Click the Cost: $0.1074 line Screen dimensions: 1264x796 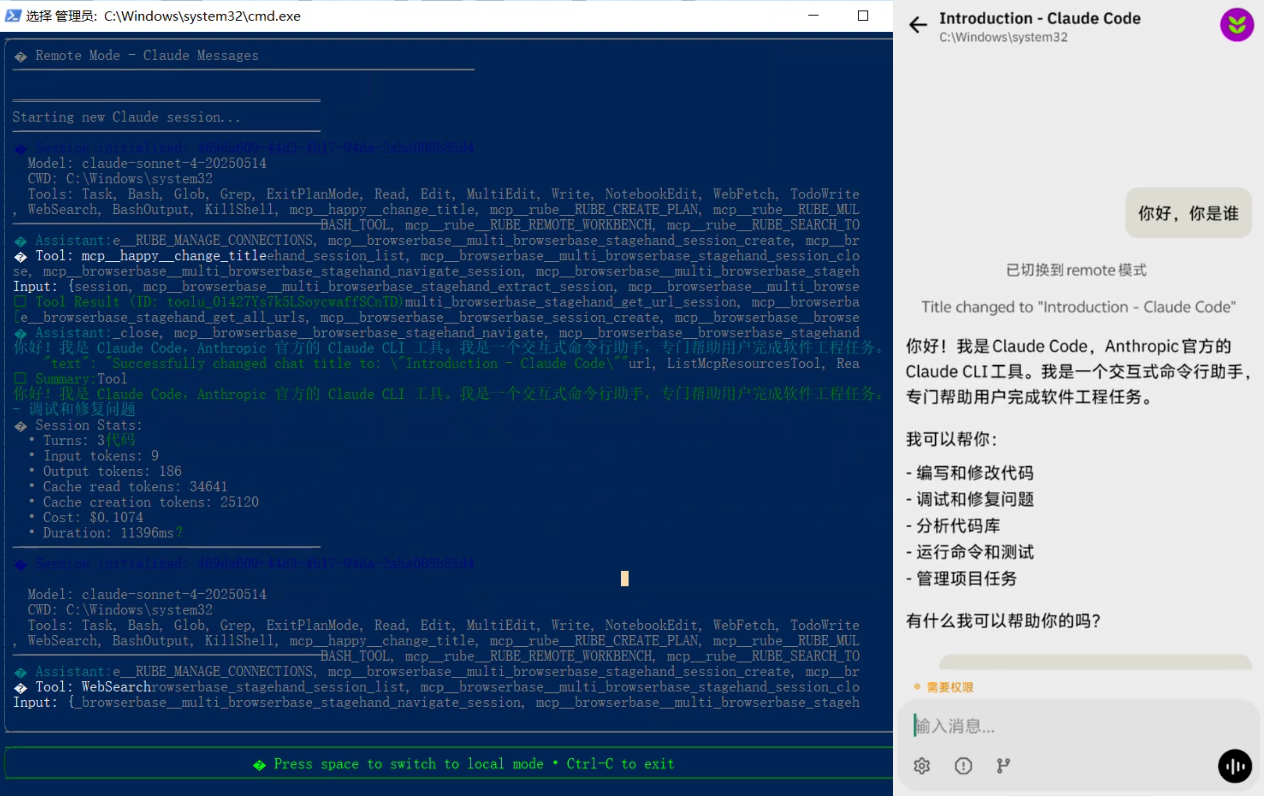pos(85,517)
